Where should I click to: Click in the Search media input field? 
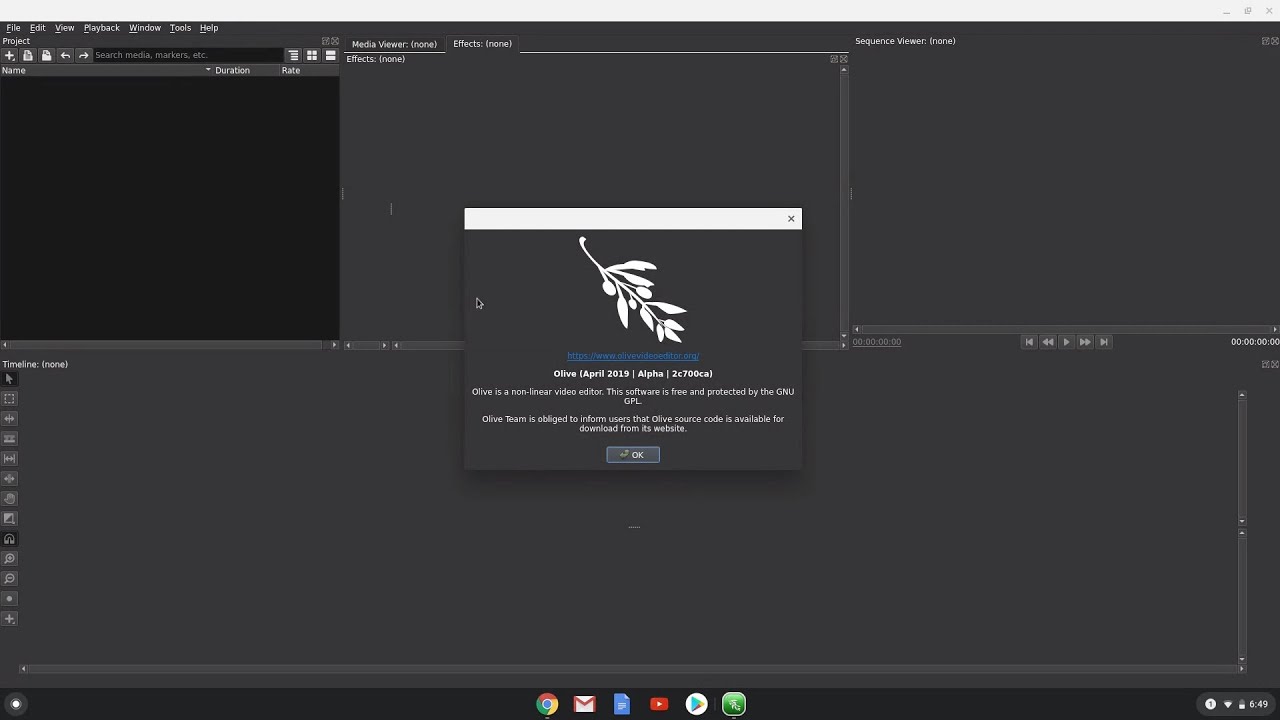(x=188, y=55)
